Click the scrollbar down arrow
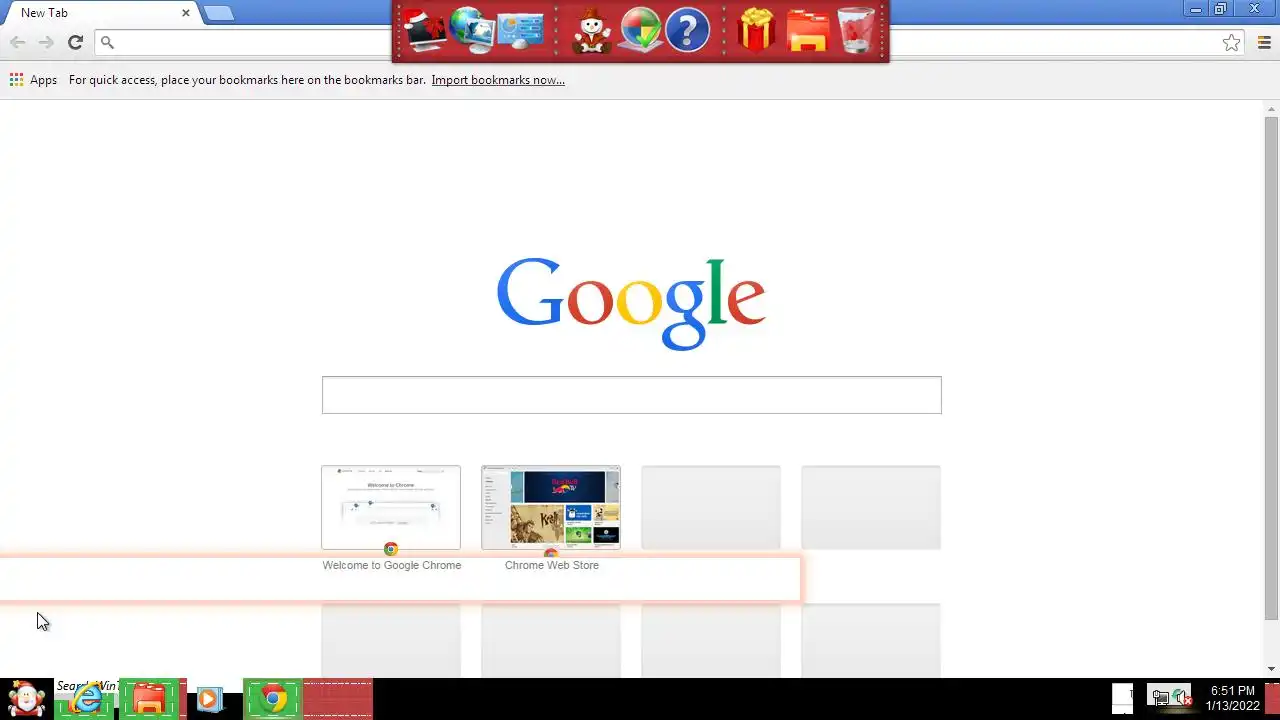 1271,670
